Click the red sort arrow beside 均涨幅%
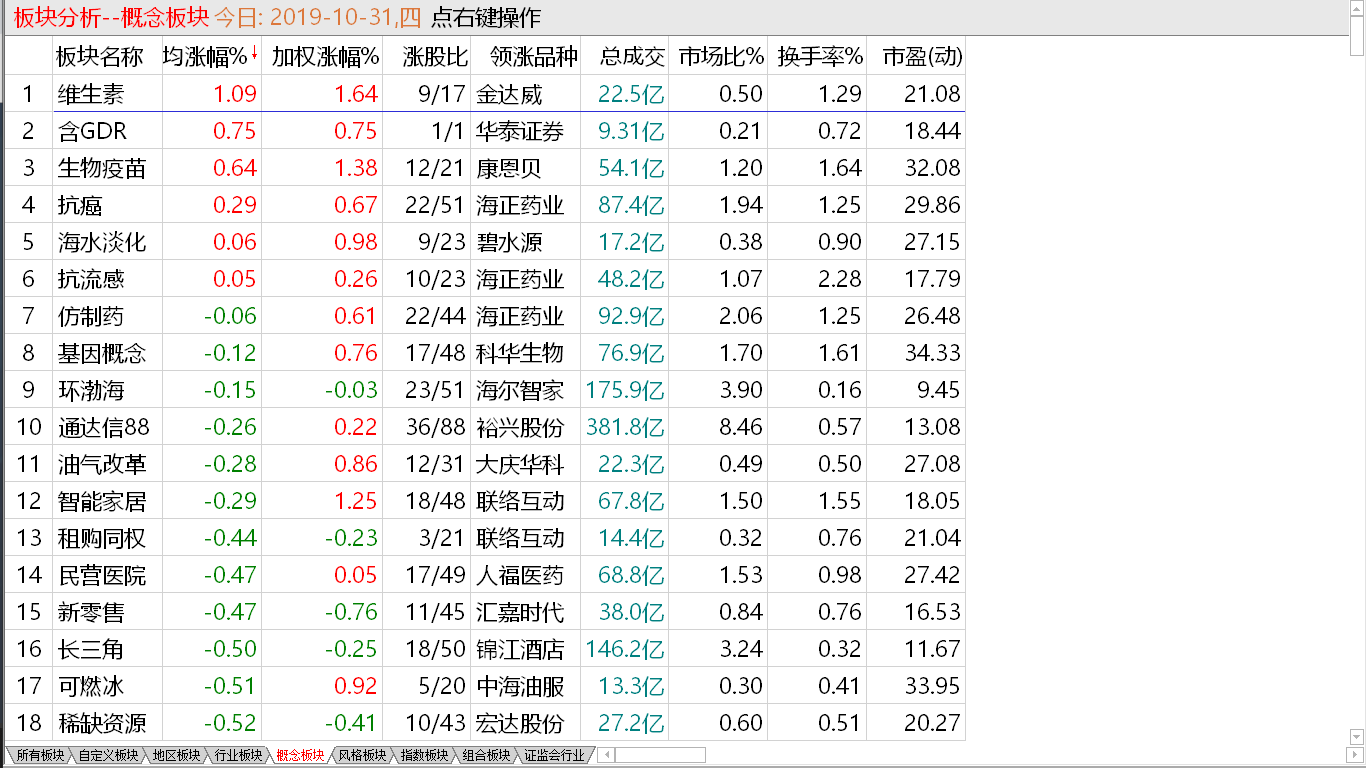This screenshot has height=768, width=1366. (x=254, y=54)
